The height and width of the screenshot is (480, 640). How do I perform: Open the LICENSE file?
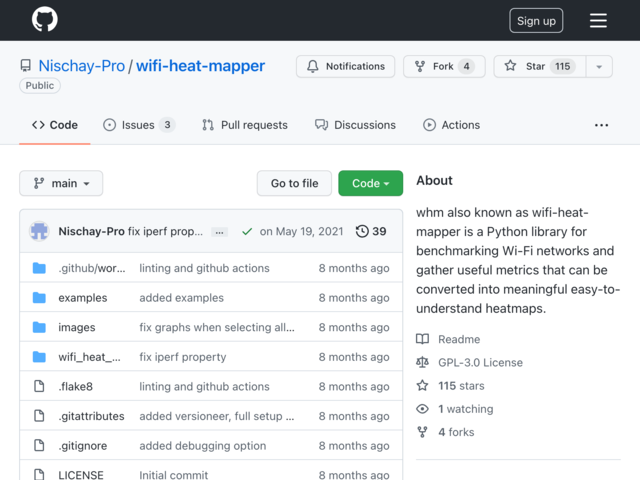coord(81,475)
